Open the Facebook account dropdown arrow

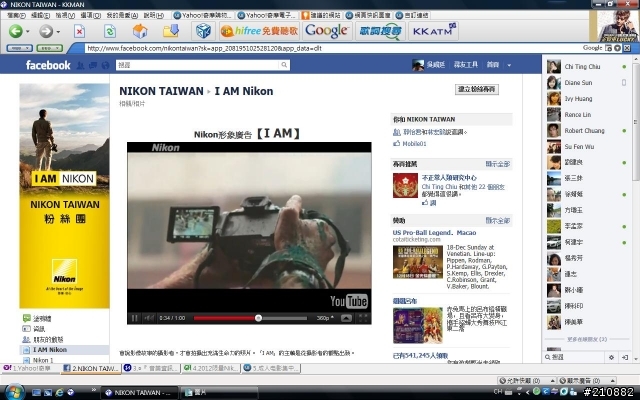[x=509, y=65]
